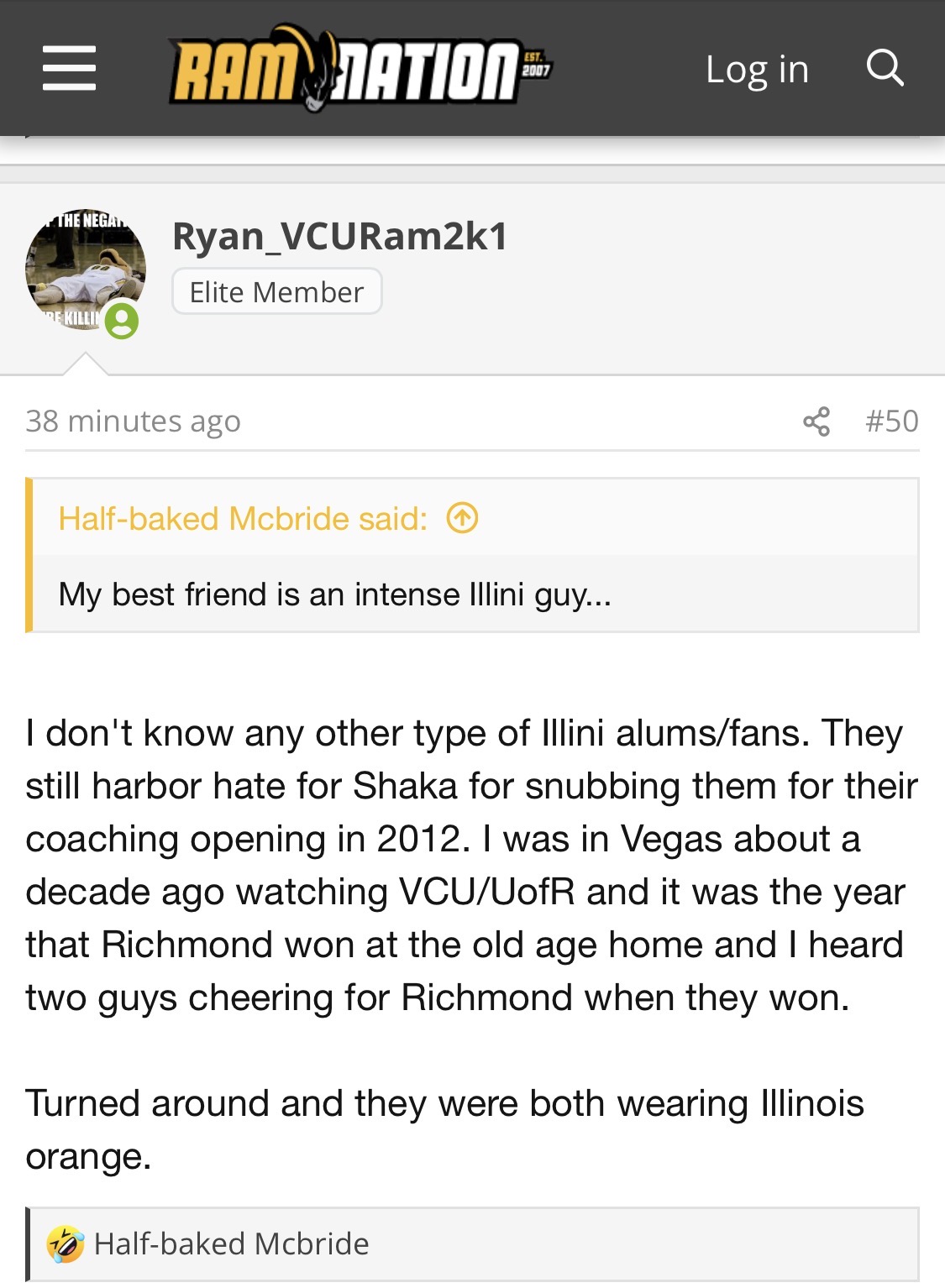Share this post via share icon
The height and width of the screenshot is (1288, 945).
click(x=816, y=421)
